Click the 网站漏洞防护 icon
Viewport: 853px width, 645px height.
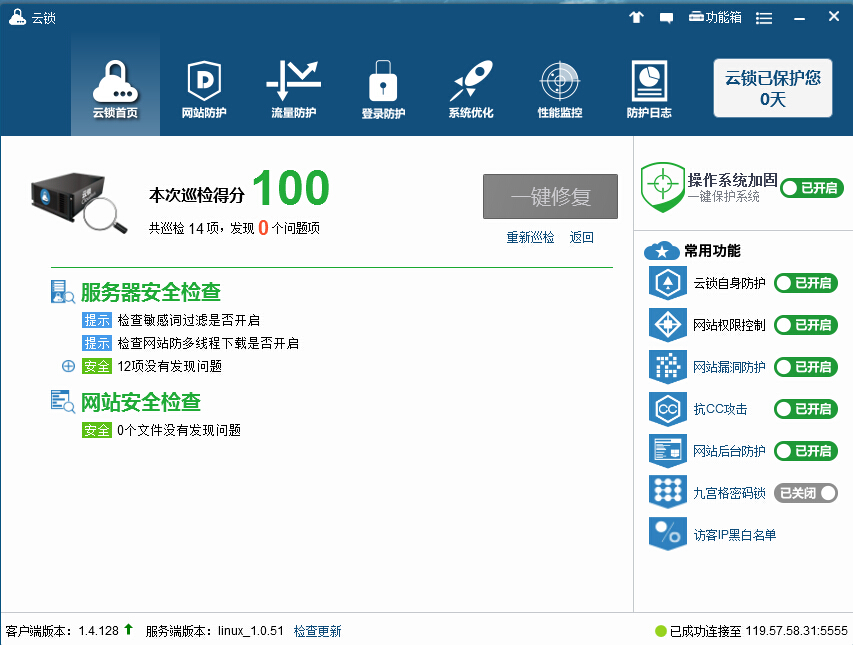(668, 367)
